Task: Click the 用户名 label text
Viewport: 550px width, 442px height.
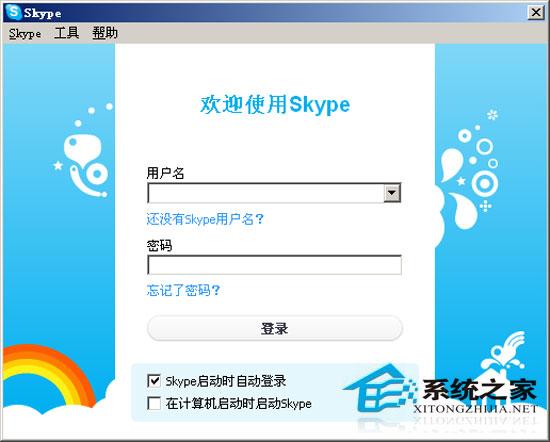Action: click(x=166, y=173)
